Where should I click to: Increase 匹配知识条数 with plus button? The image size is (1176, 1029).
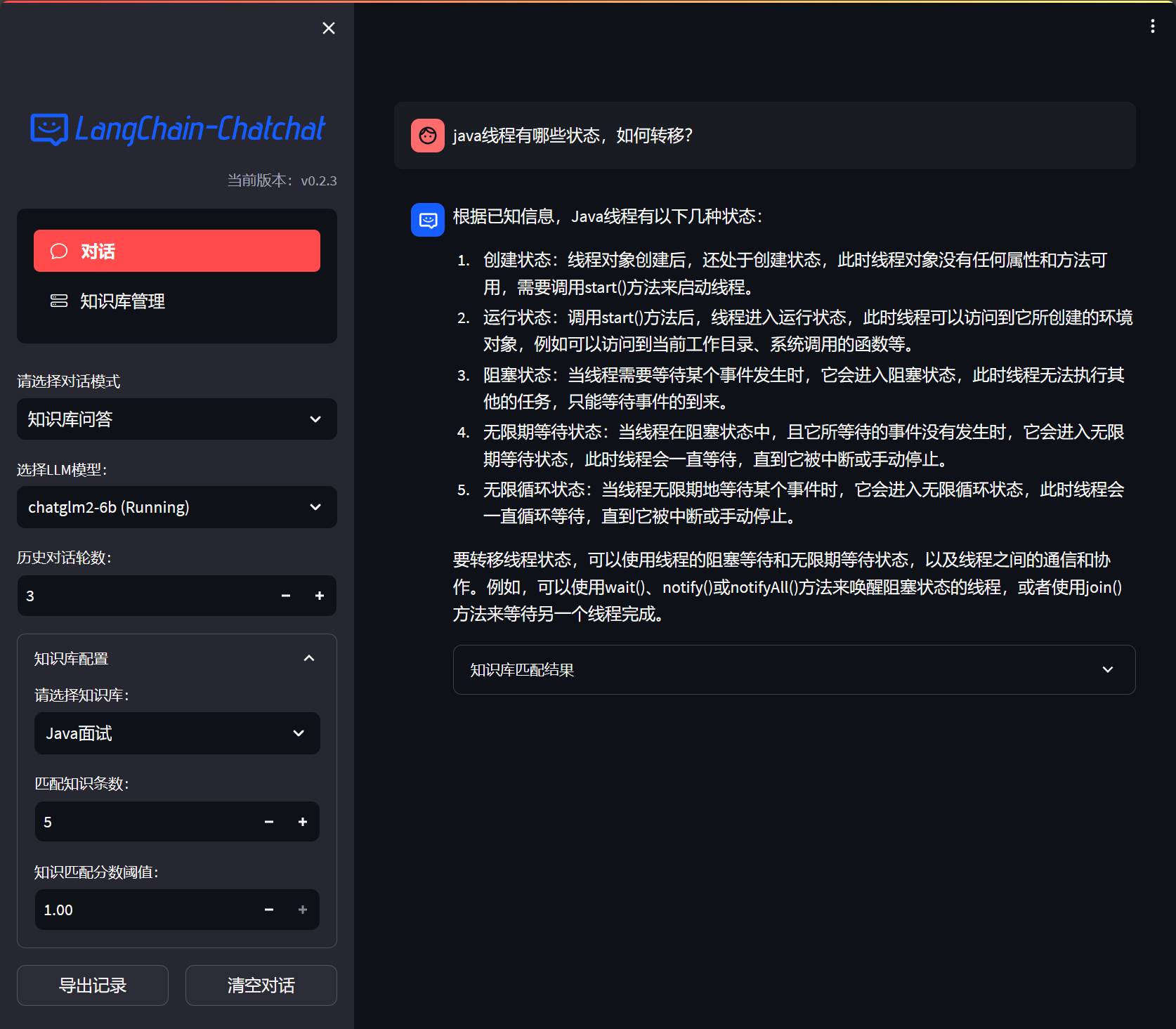click(x=303, y=822)
